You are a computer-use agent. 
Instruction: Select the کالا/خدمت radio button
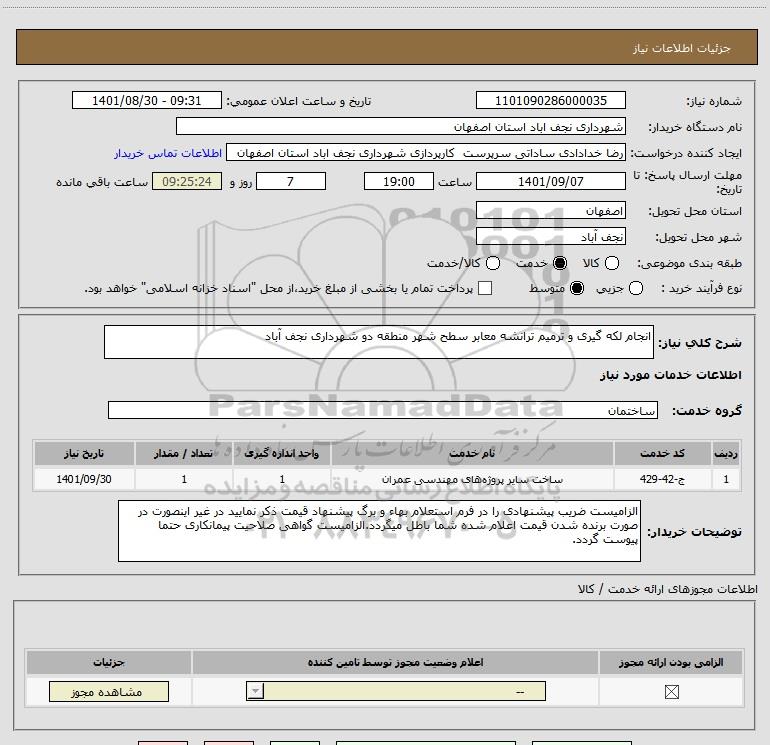click(493, 263)
